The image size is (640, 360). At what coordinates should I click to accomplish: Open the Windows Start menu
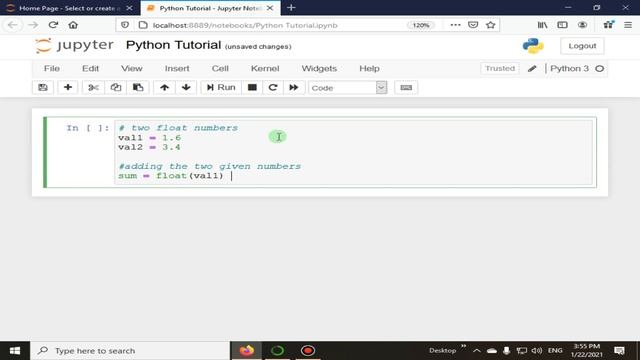click(15, 351)
